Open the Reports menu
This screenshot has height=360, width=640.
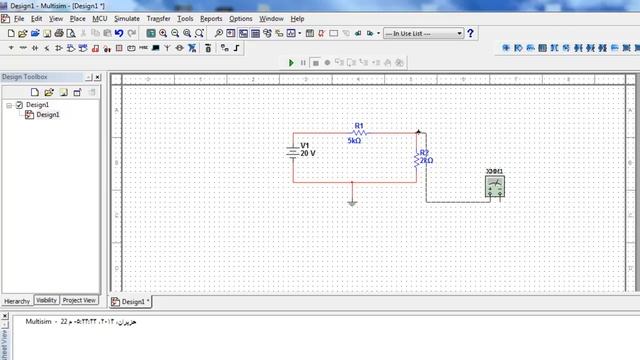(211, 19)
